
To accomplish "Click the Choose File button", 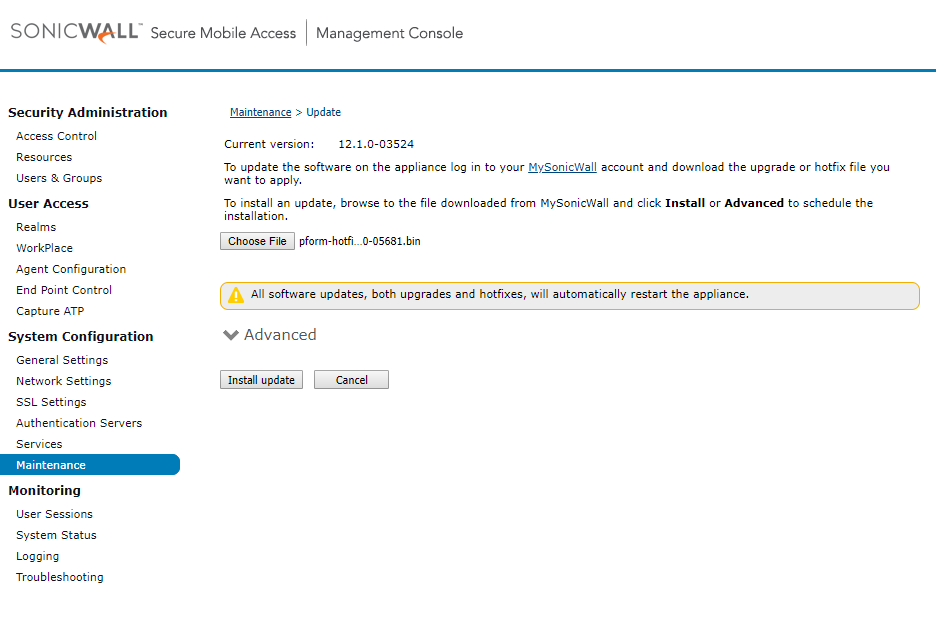I will point(257,241).
